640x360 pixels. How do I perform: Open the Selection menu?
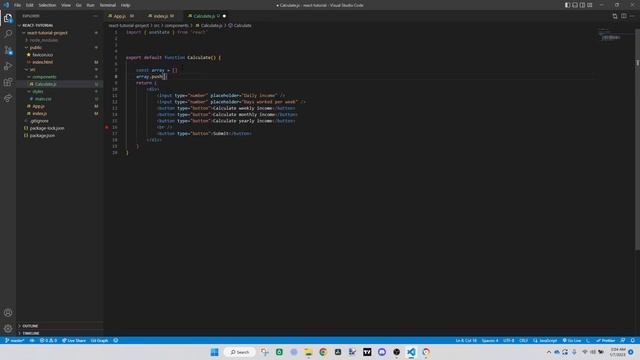click(47, 5)
